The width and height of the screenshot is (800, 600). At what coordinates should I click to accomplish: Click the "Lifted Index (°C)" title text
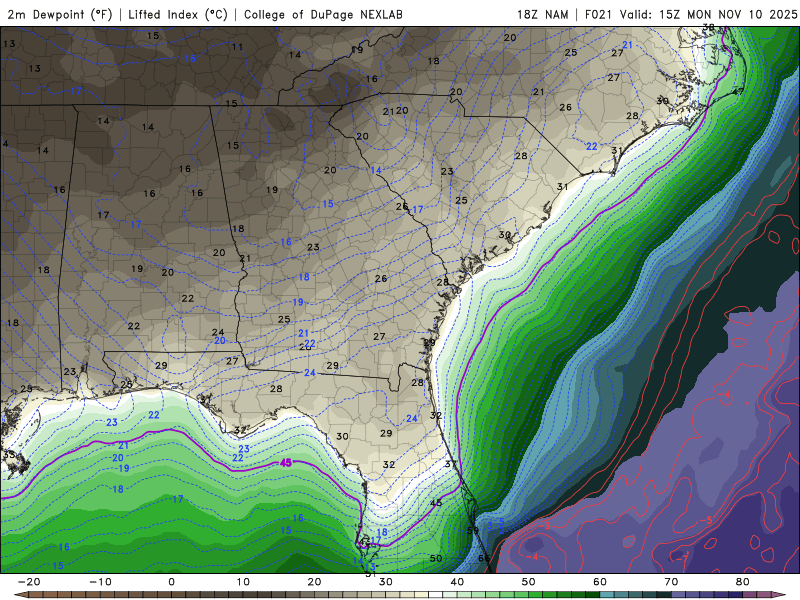click(178, 14)
